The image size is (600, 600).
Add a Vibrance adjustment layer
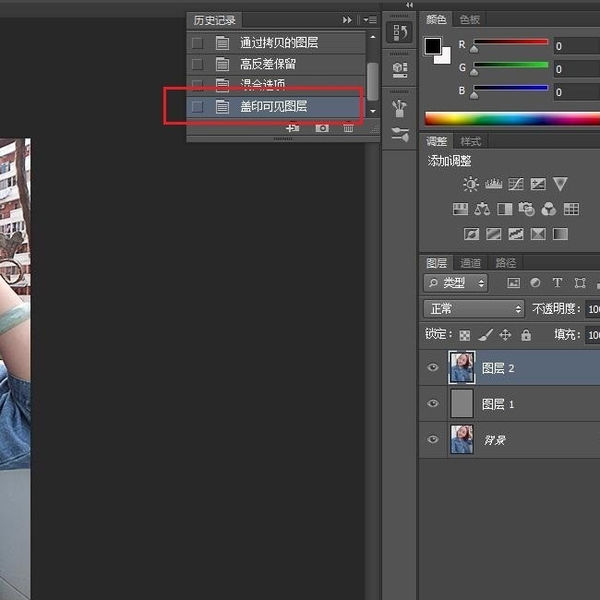pos(560,184)
